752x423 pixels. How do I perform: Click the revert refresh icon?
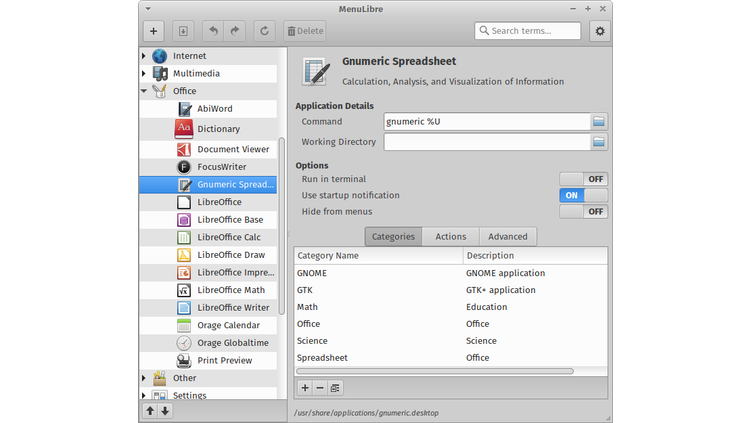click(264, 31)
